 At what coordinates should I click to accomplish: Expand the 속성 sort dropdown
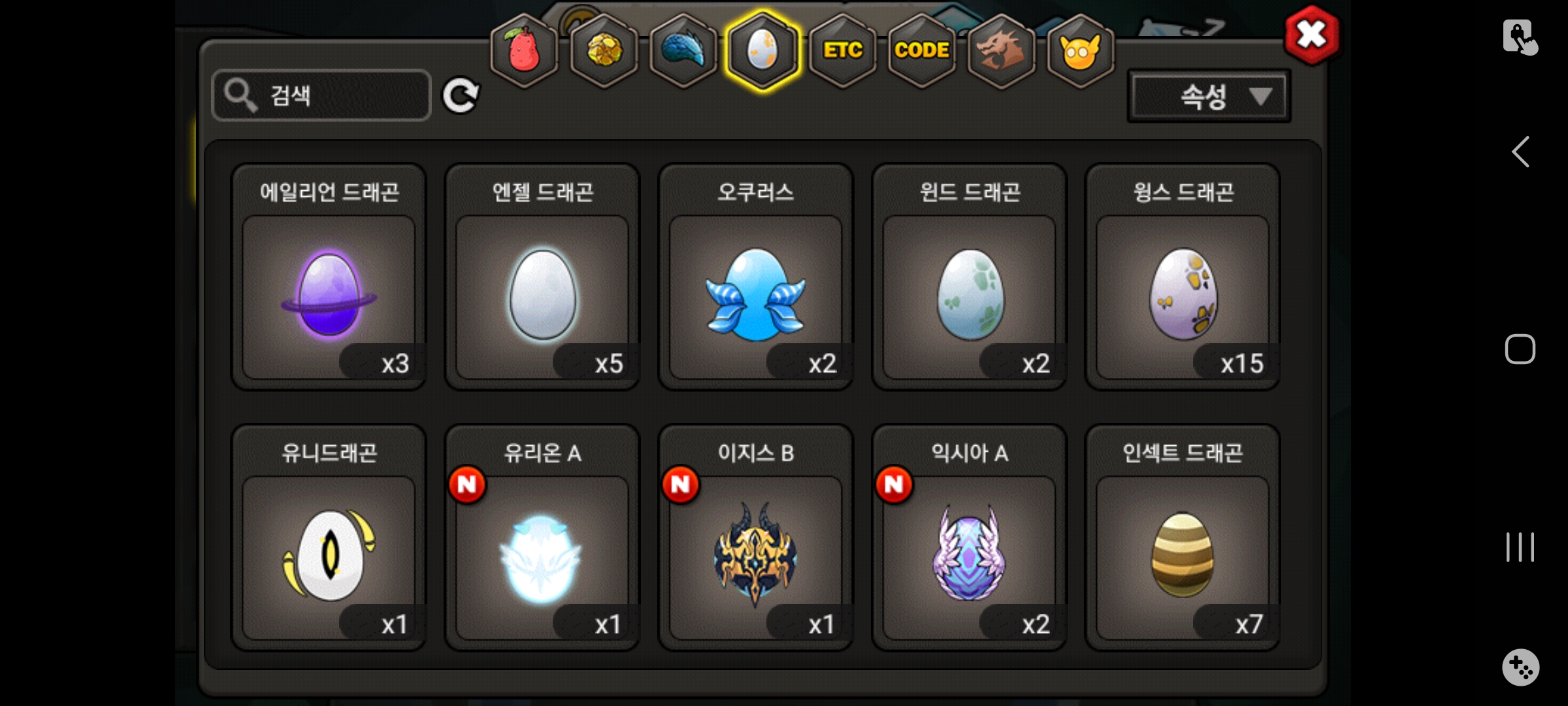tap(1209, 96)
